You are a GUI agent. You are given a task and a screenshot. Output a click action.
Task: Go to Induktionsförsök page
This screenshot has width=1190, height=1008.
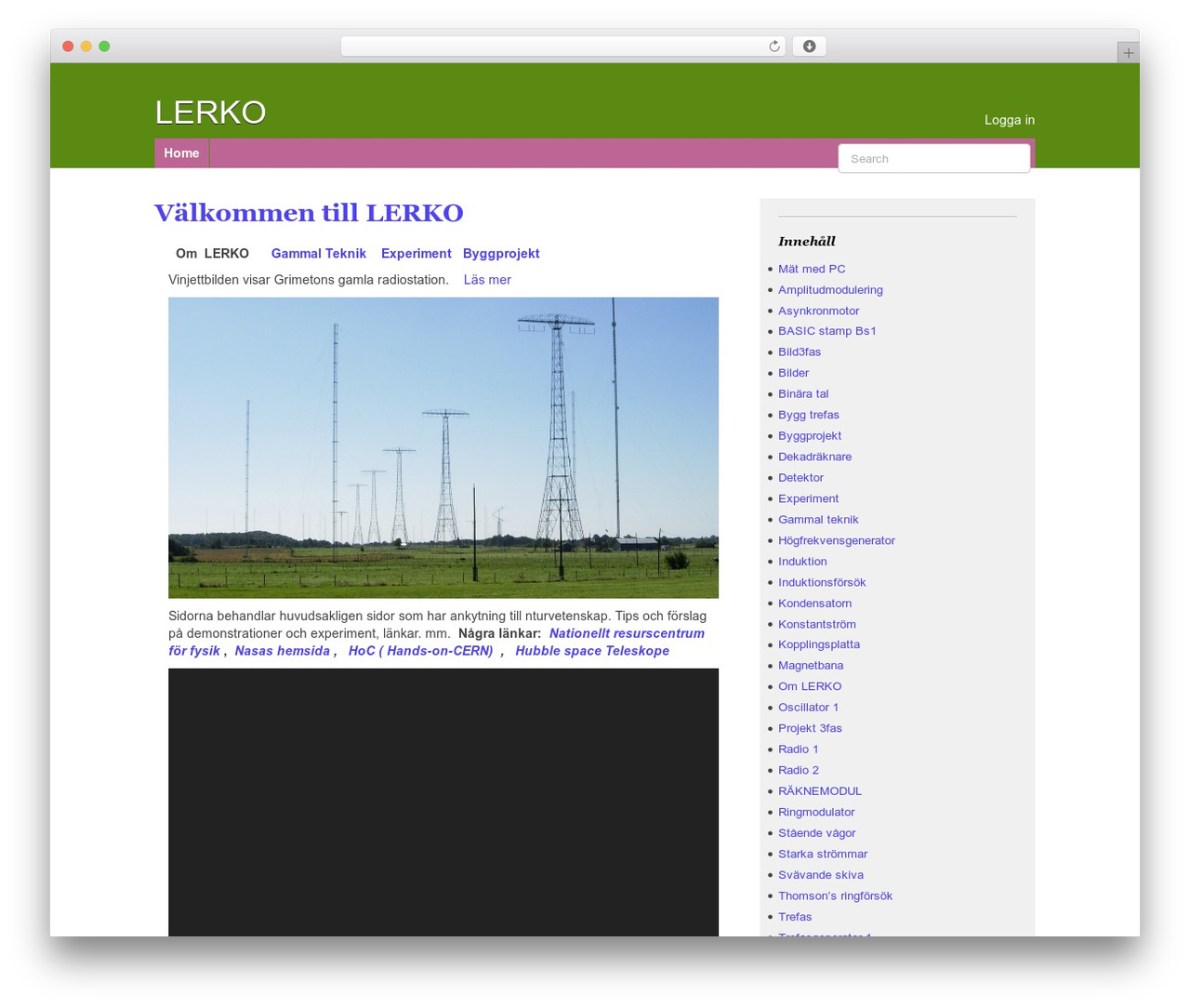(x=822, y=582)
